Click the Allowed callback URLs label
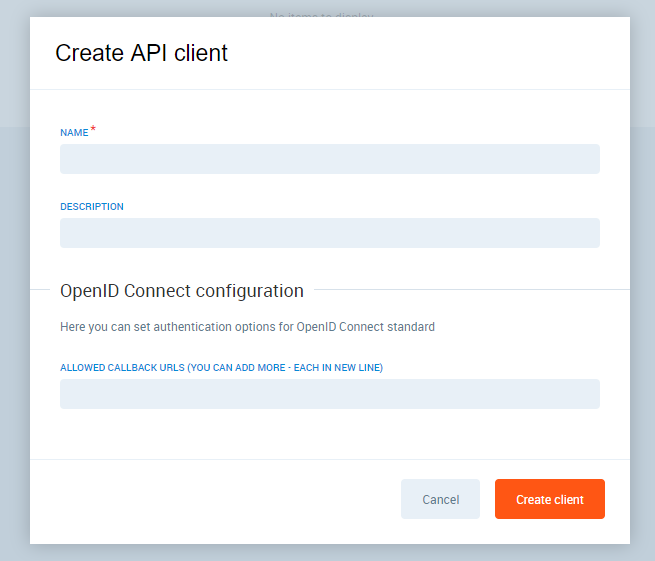Viewport: 655px width, 561px height. [x=221, y=368]
